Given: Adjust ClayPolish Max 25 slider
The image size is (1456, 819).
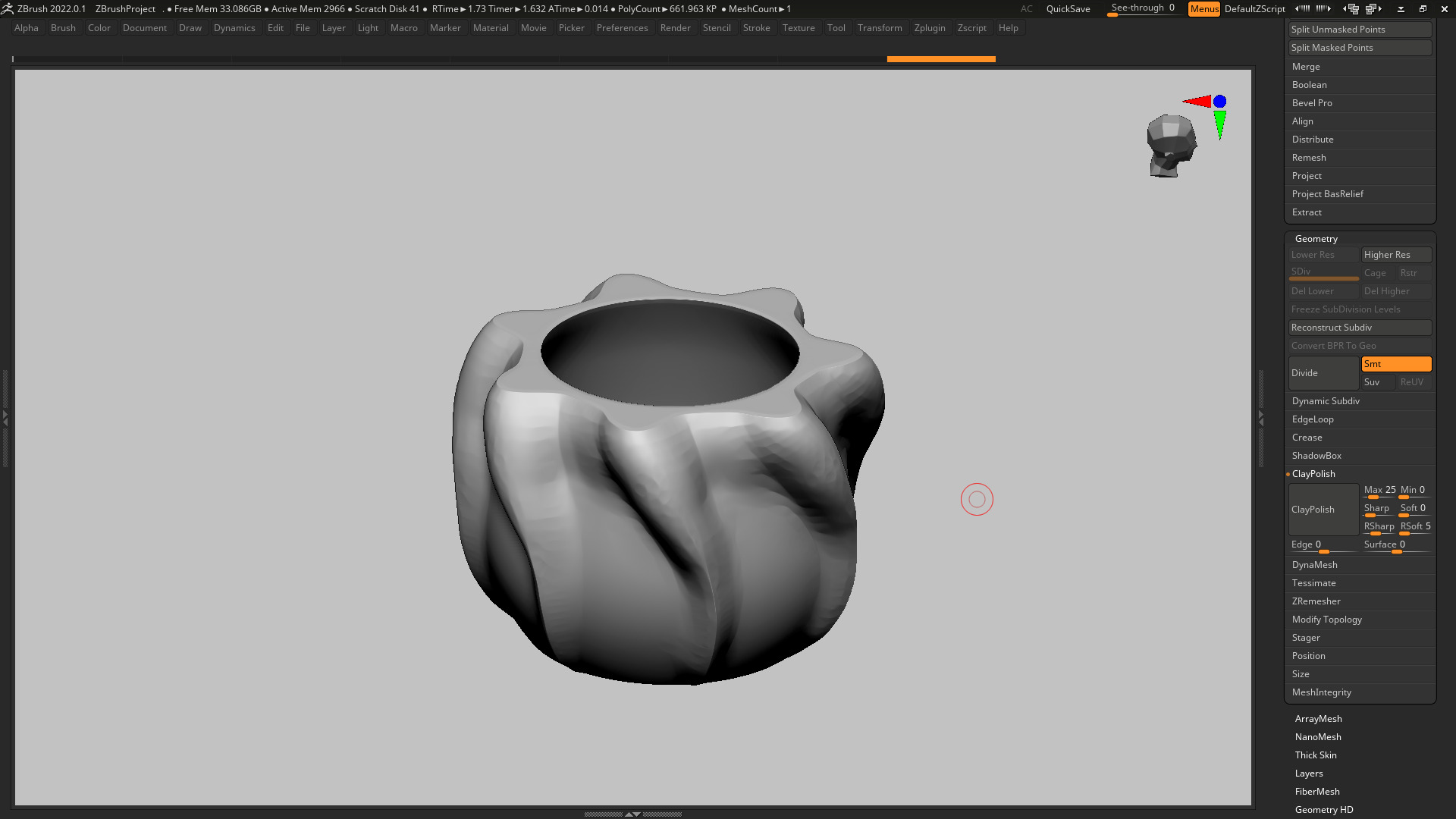Looking at the screenshot, I should [x=1379, y=491].
